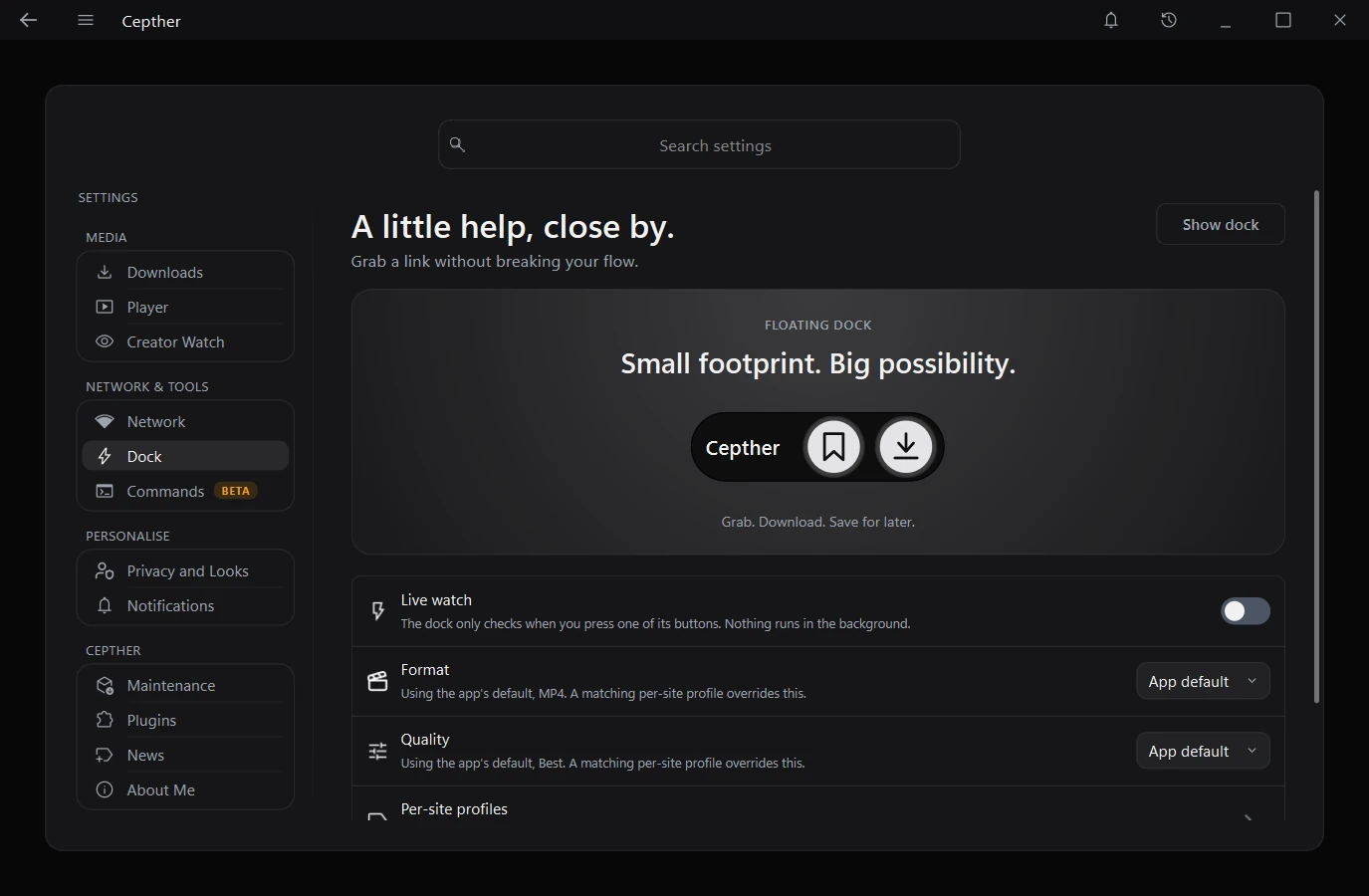This screenshot has width=1369, height=896.
Task: Click the News megaphone icon in the sidebar
Action: tap(105, 755)
